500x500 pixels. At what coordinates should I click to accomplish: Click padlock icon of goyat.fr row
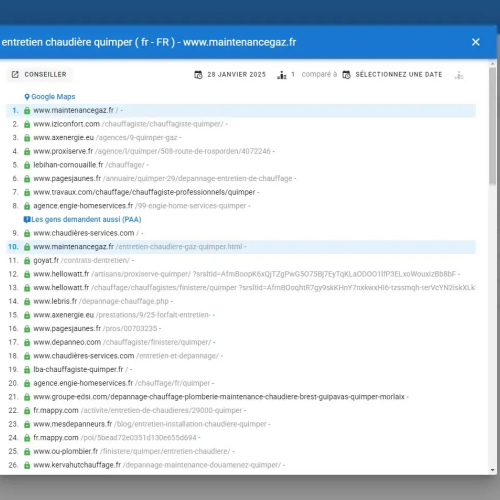27,261
